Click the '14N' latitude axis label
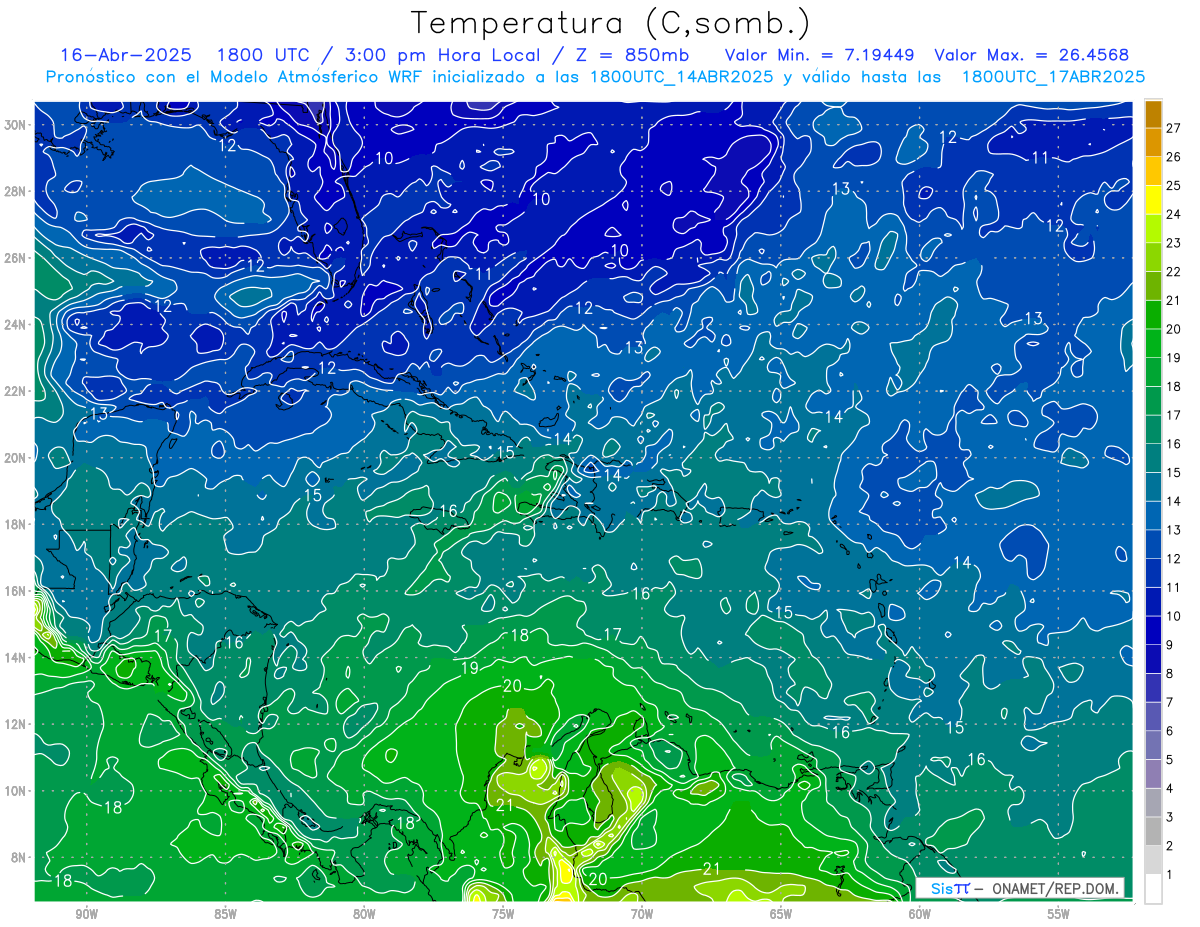Screen dimensions: 1200x927 tap(17, 657)
